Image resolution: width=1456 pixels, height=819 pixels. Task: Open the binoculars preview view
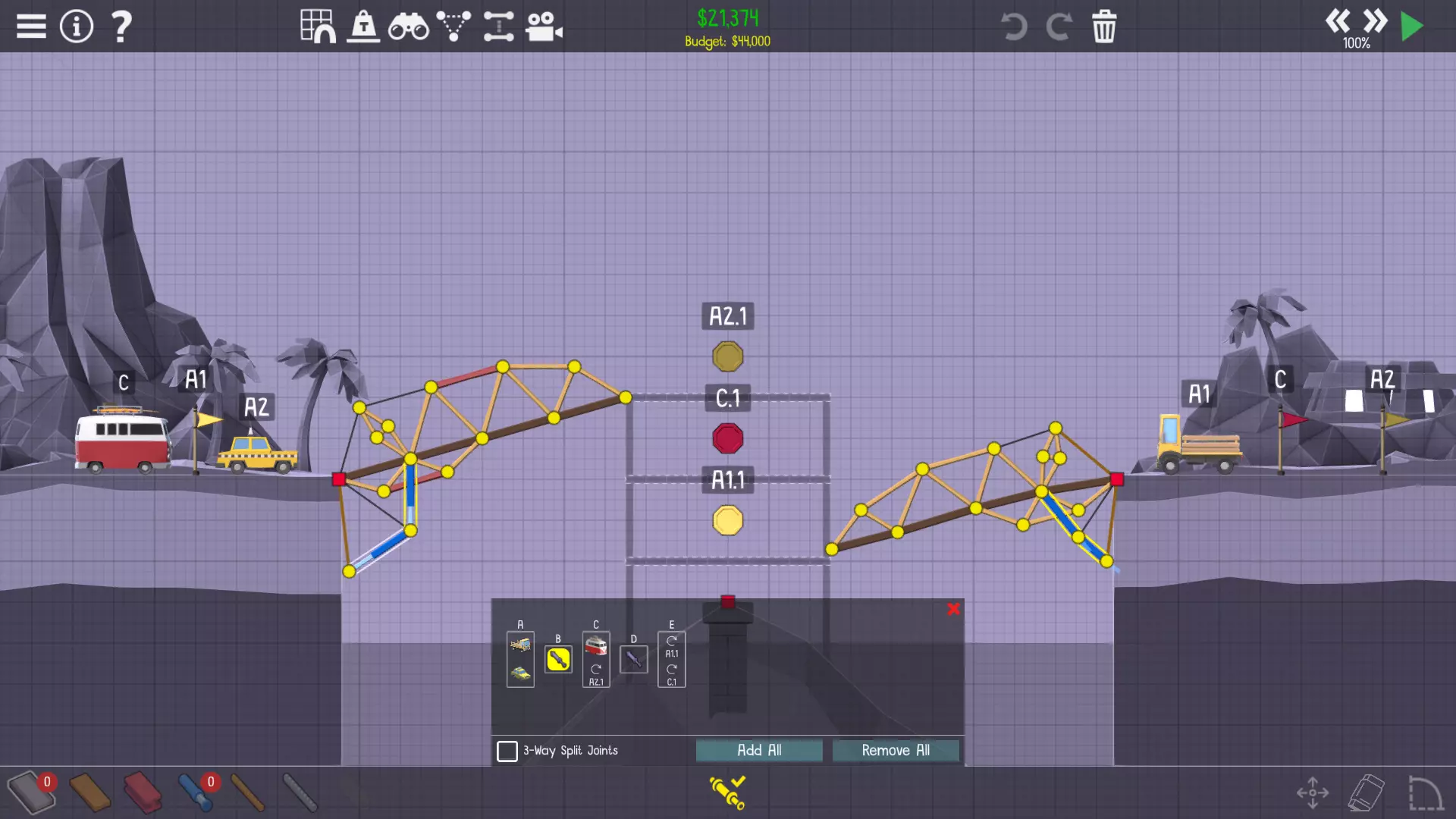point(408,27)
